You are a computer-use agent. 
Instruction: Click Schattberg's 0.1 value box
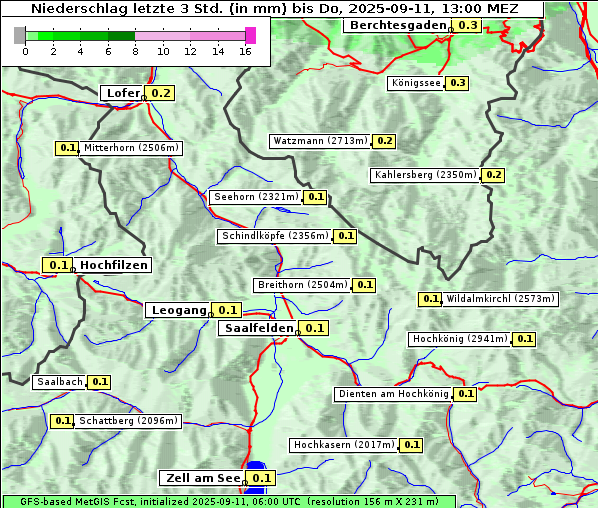(x=62, y=421)
